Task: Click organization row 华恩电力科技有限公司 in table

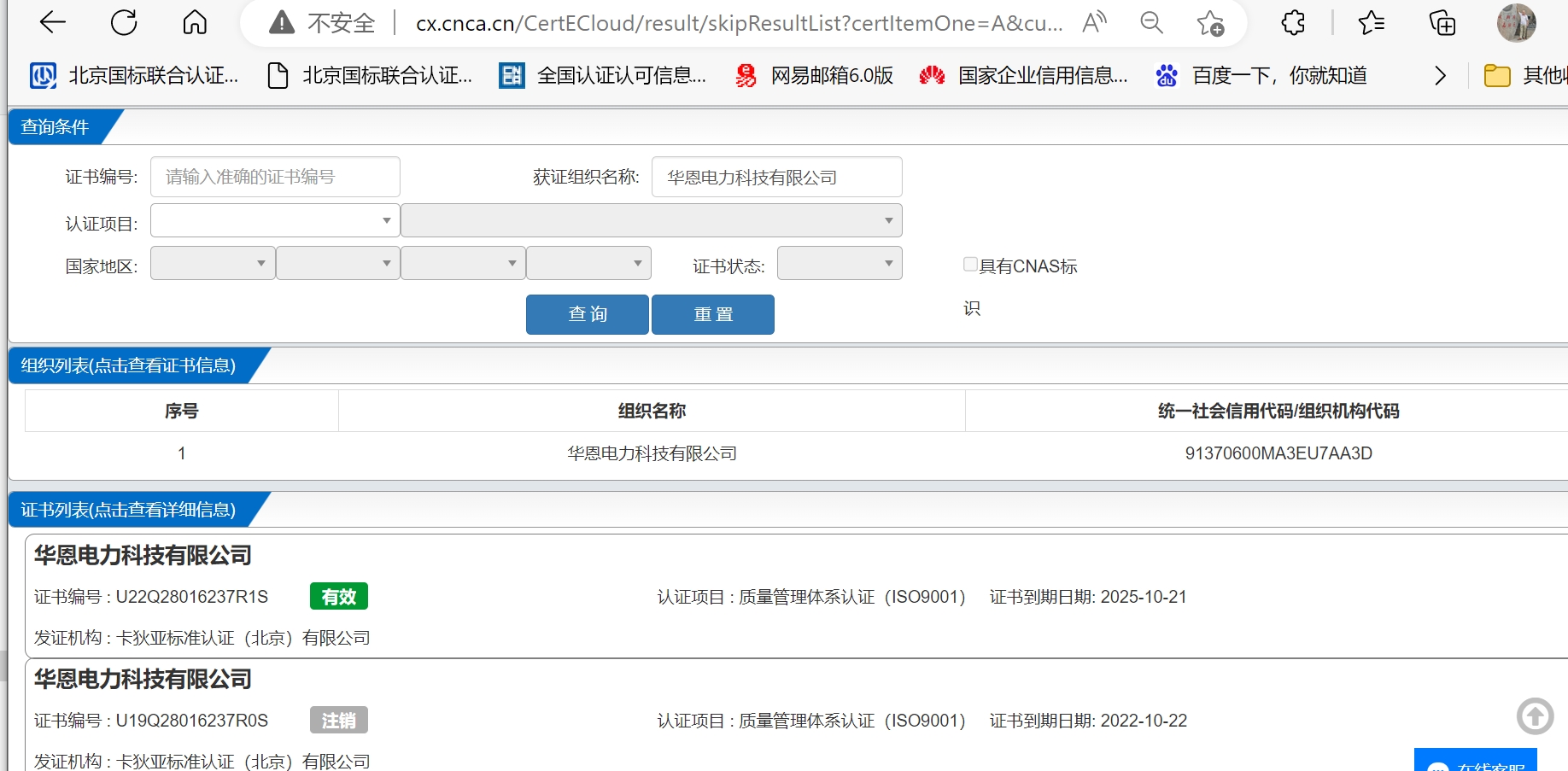Action: click(652, 453)
